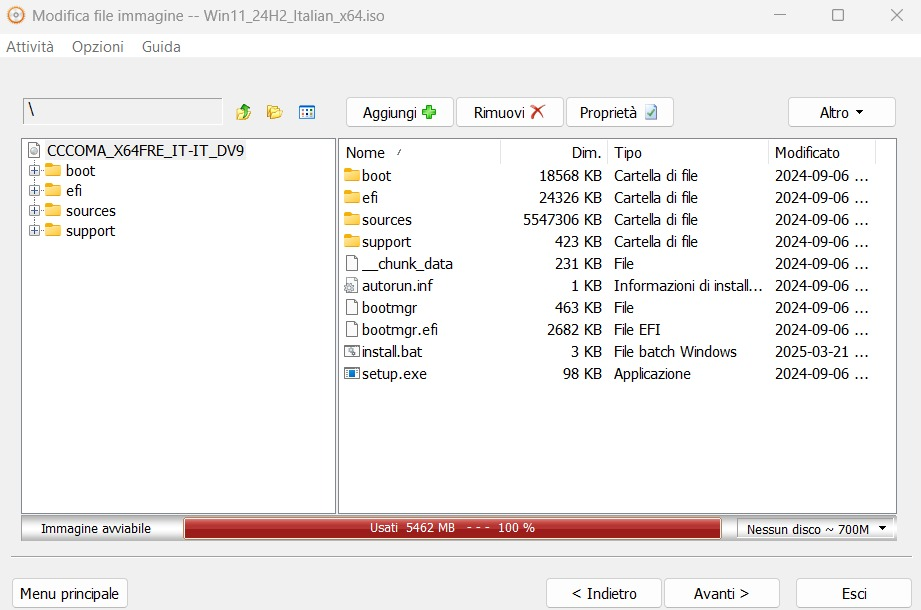921x610 pixels.
Task: Select the bootmgr.efi file name
Action: (400, 329)
